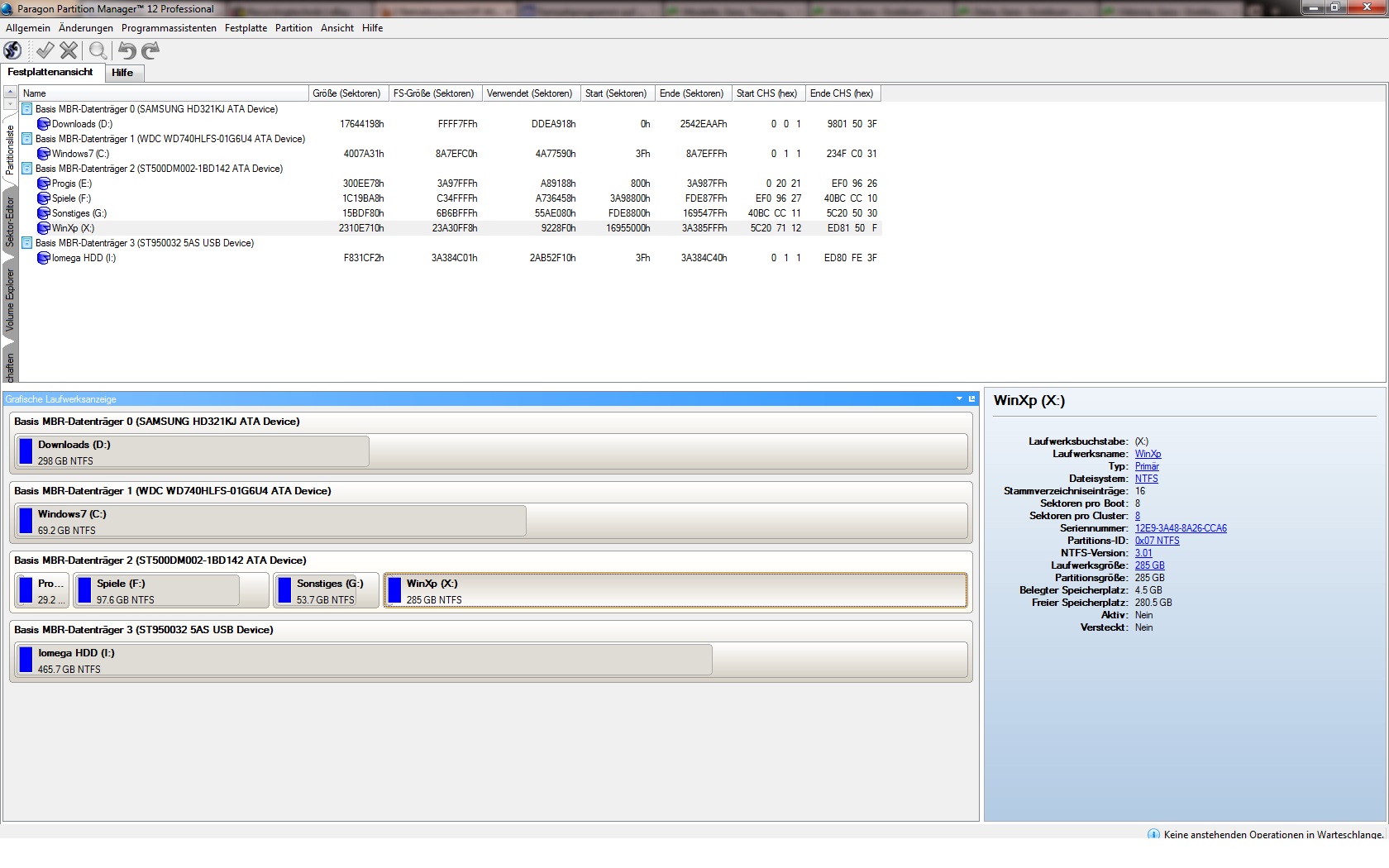Screen dimensions: 1389x868
Task: Sort by the Start (Sektoren) column header
Action: (618, 93)
